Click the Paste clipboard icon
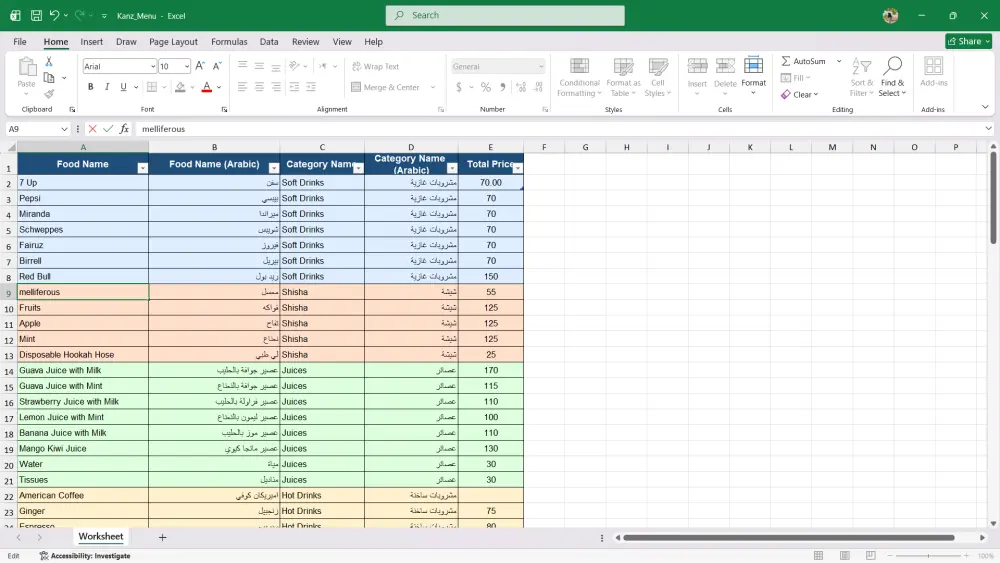The image size is (1000, 563). coord(27,66)
